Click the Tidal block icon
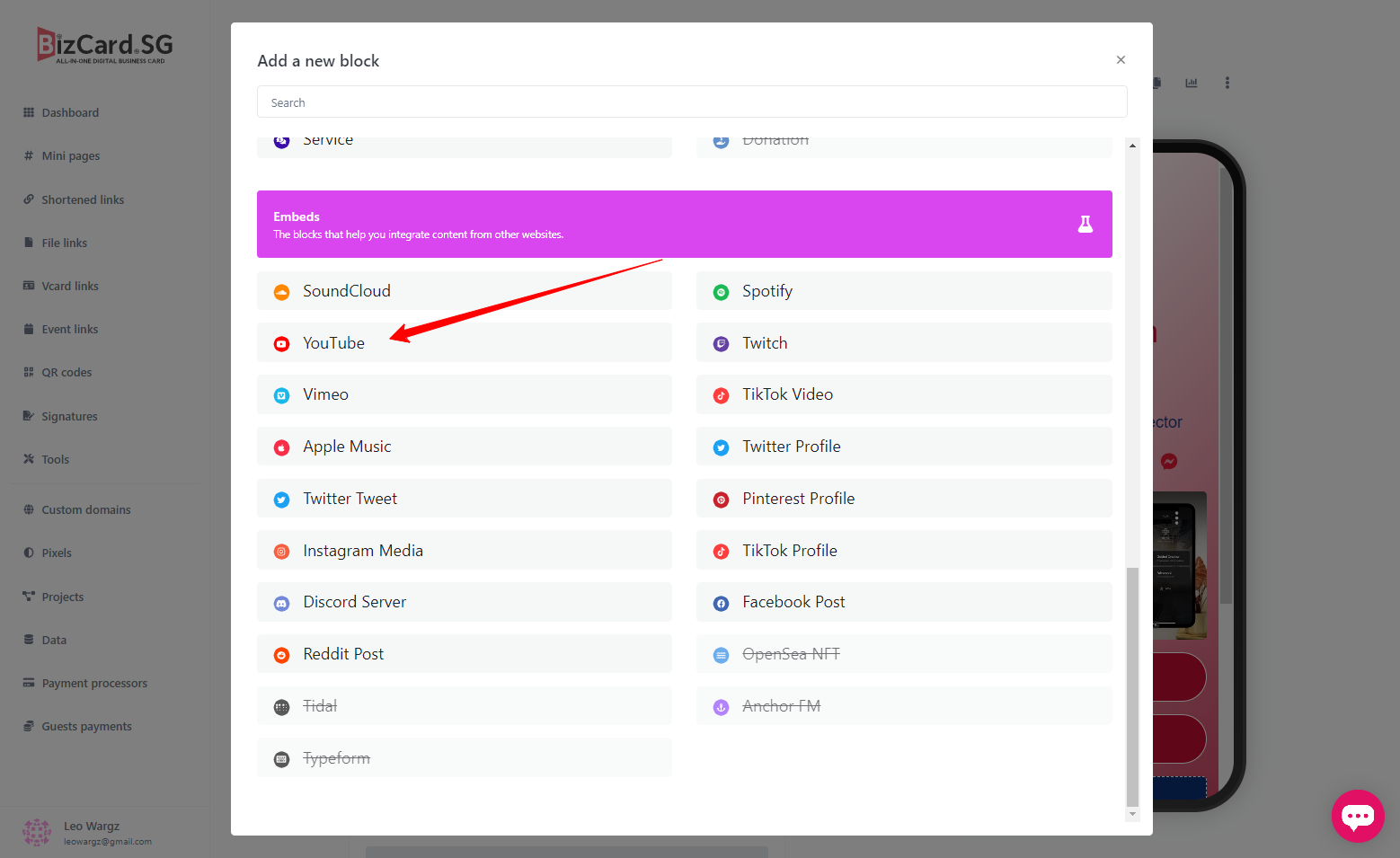 pyautogui.click(x=281, y=707)
